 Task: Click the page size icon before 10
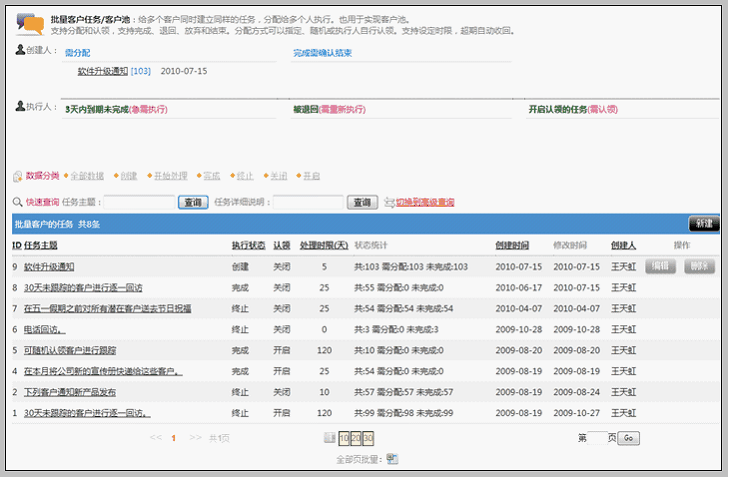coord(330,438)
